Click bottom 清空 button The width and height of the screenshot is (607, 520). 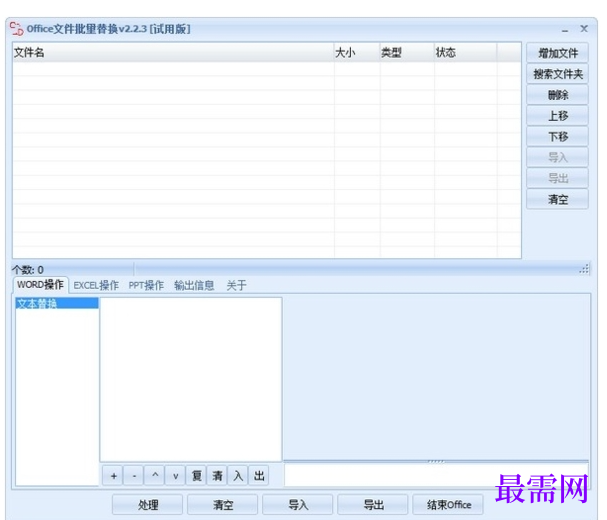[223, 505]
